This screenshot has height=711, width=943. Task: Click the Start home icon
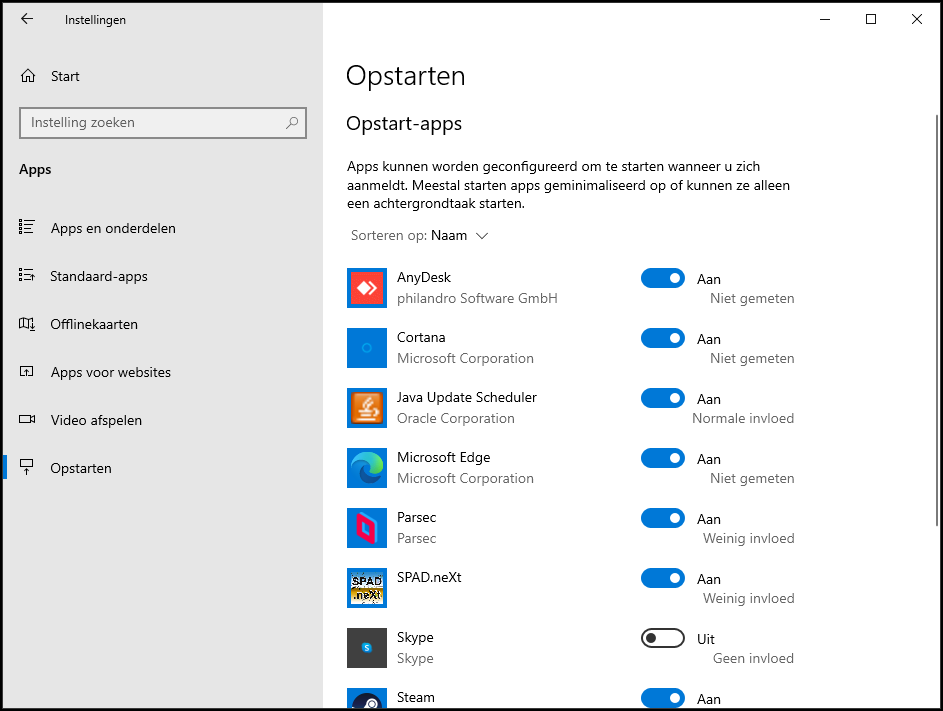tap(28, 76)
